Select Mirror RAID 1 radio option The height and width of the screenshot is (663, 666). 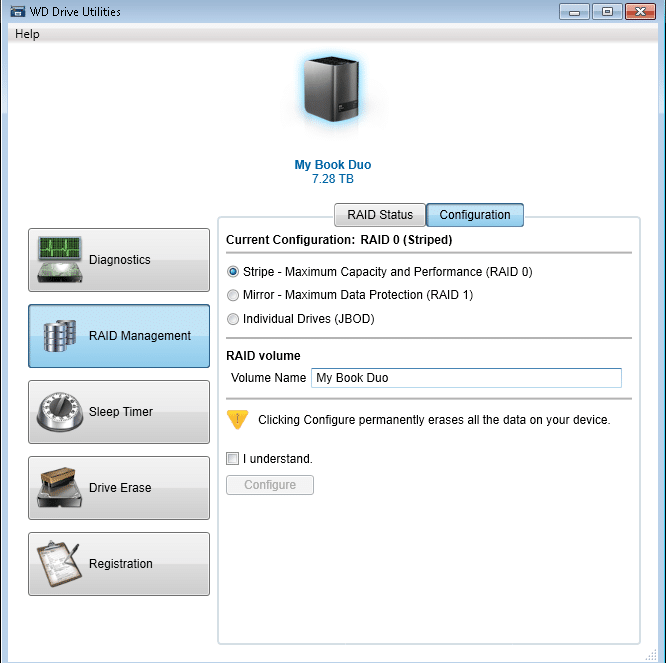233,295
